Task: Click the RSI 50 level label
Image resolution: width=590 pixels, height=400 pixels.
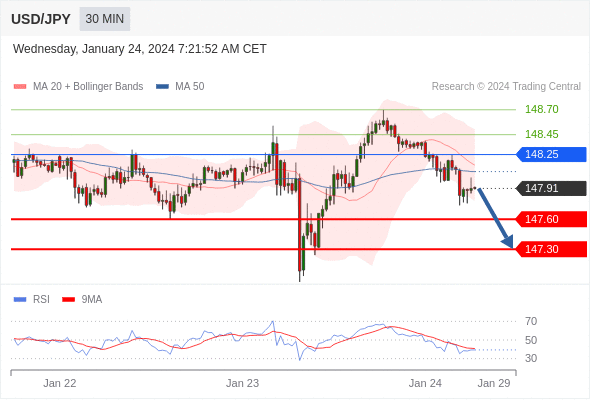Action: 531,340
